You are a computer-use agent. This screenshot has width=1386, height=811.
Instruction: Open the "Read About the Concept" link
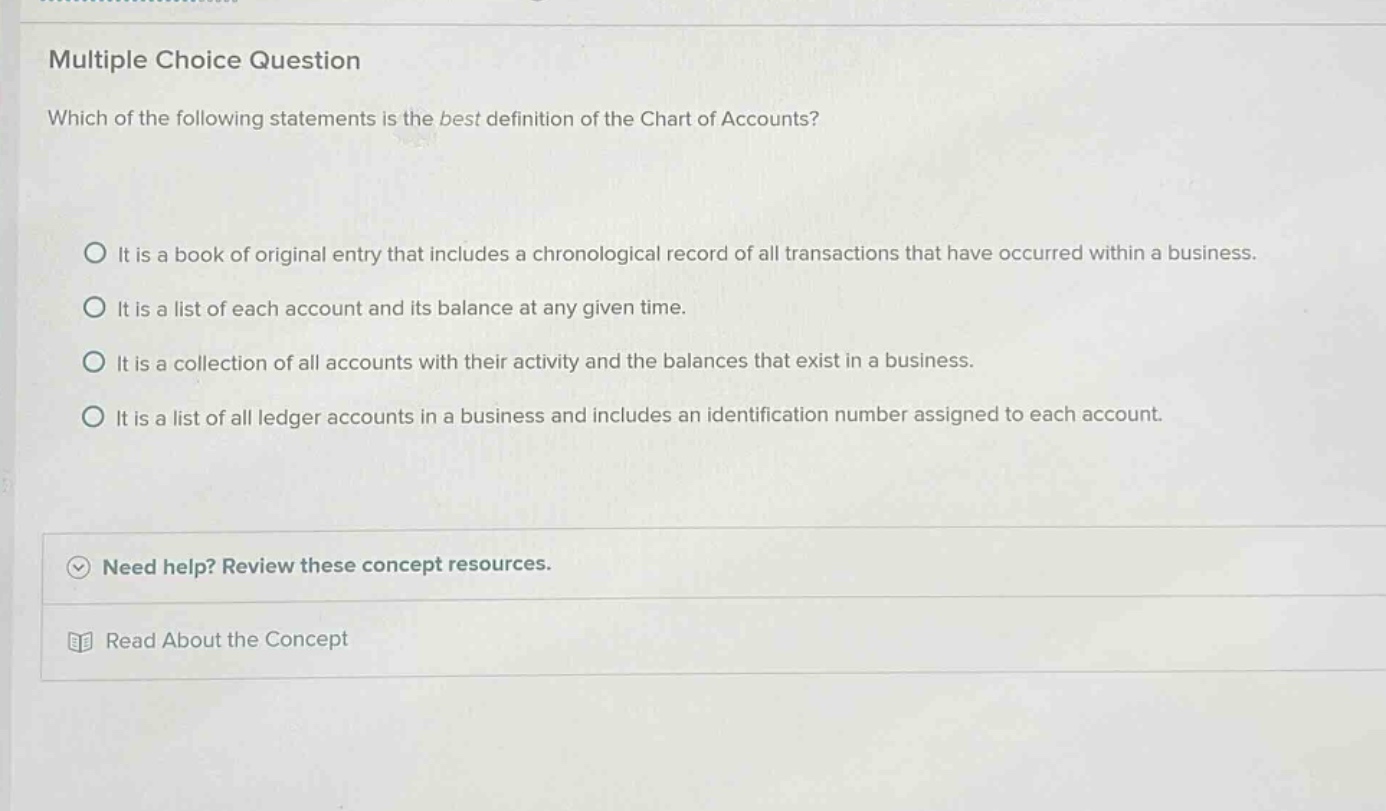point(227,640)
